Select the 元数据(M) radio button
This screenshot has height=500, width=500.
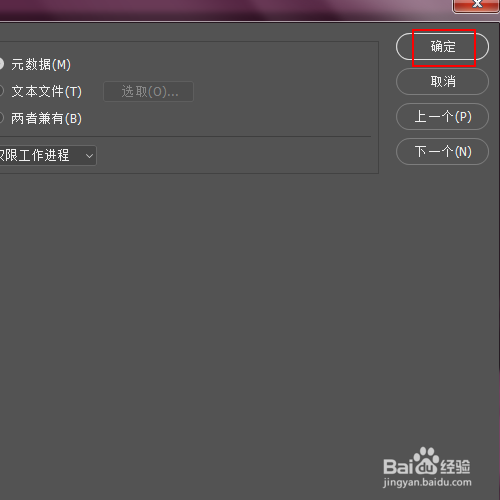(x=1, y=64)
